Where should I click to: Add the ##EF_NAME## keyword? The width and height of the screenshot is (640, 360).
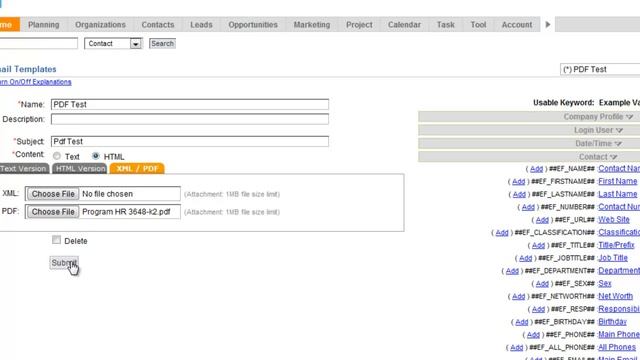click(536, 169)
